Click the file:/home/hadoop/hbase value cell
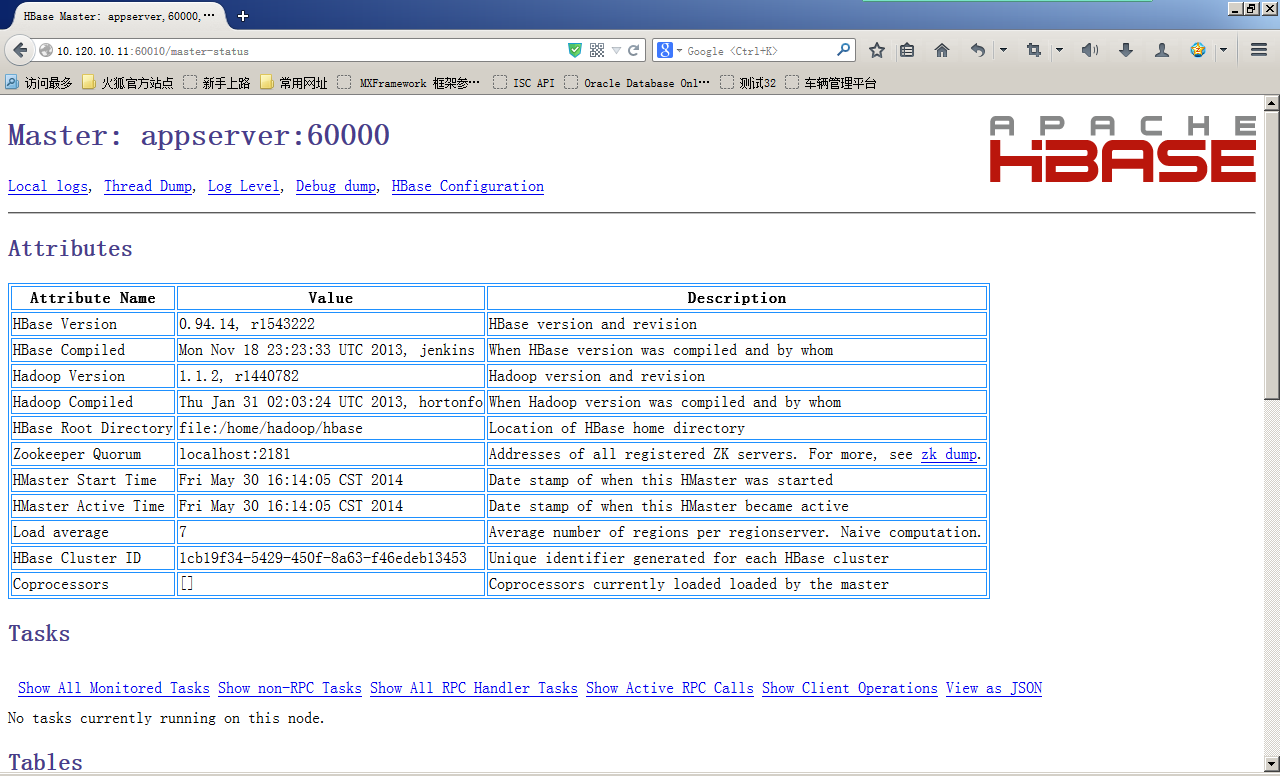1280x776 pixels. click(x=331, y=428)
